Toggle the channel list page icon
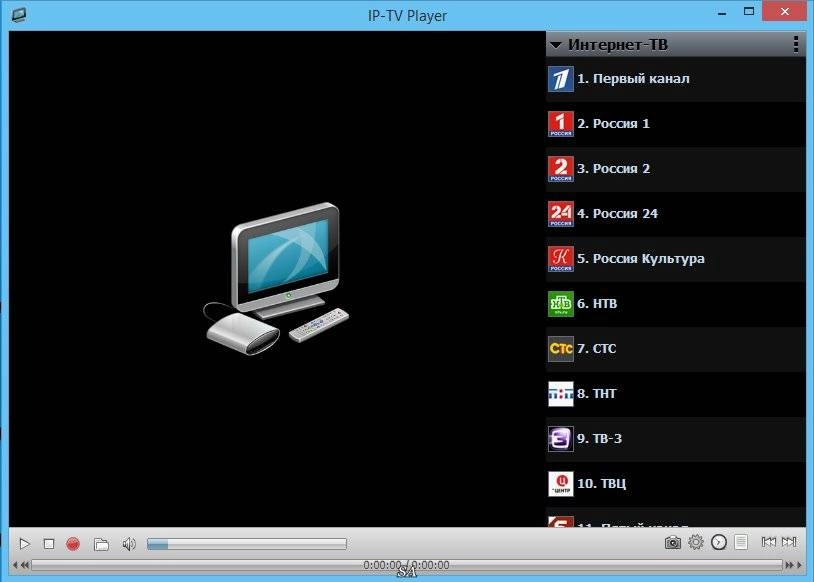Image resolution: width=814 pixels, height=582 pixels. pyautogui.click(x=741, y=542)
